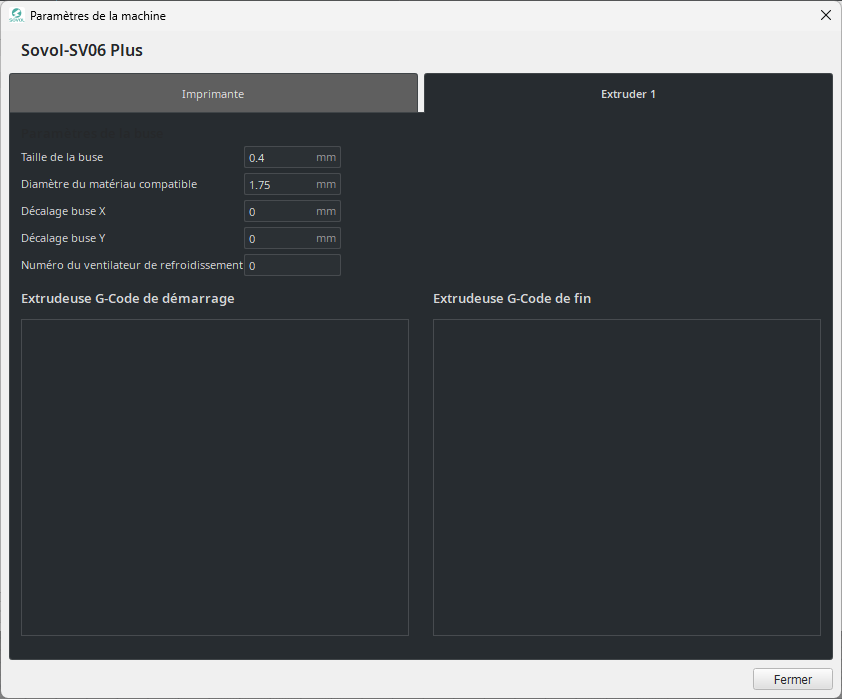Screen dimensions: 842x699
Task: Click the Décalage buse Y field
Action: 292,238
